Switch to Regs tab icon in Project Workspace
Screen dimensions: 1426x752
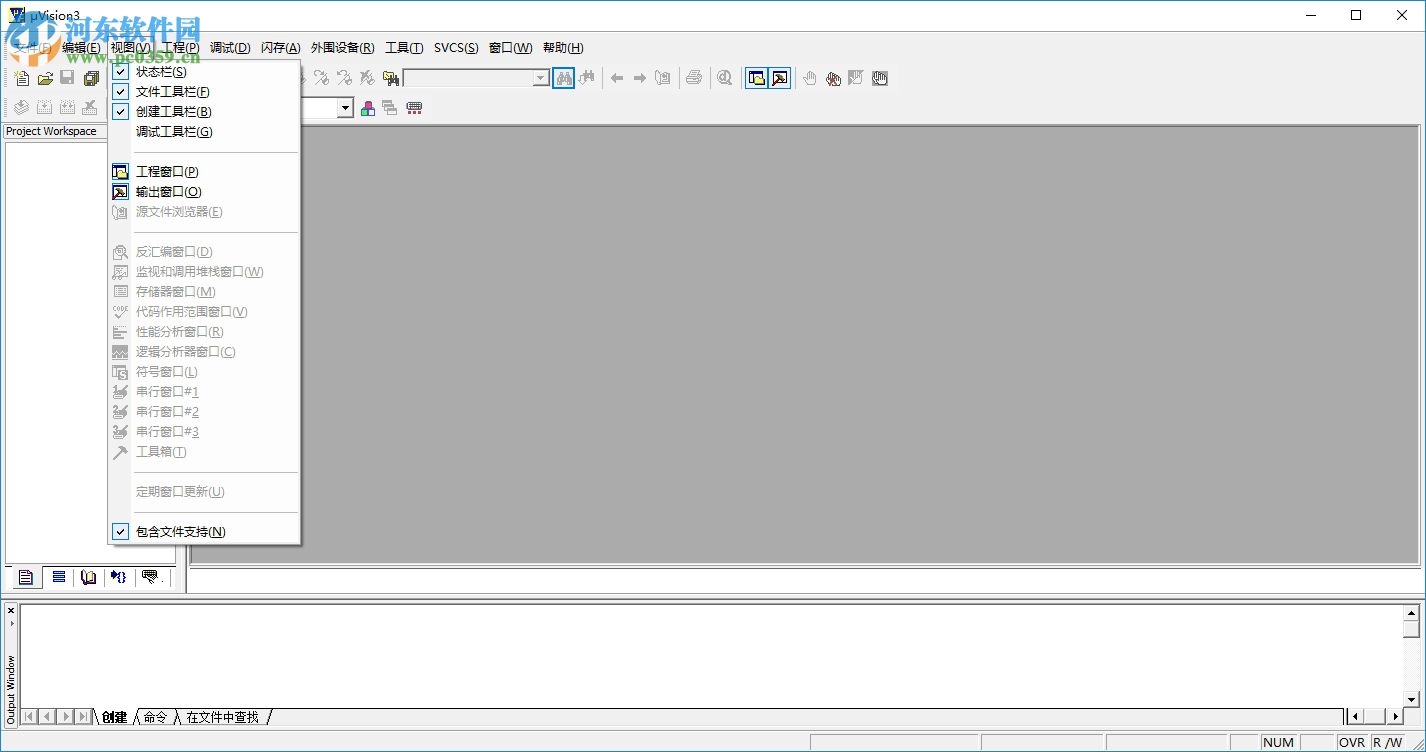coord(59,577)
